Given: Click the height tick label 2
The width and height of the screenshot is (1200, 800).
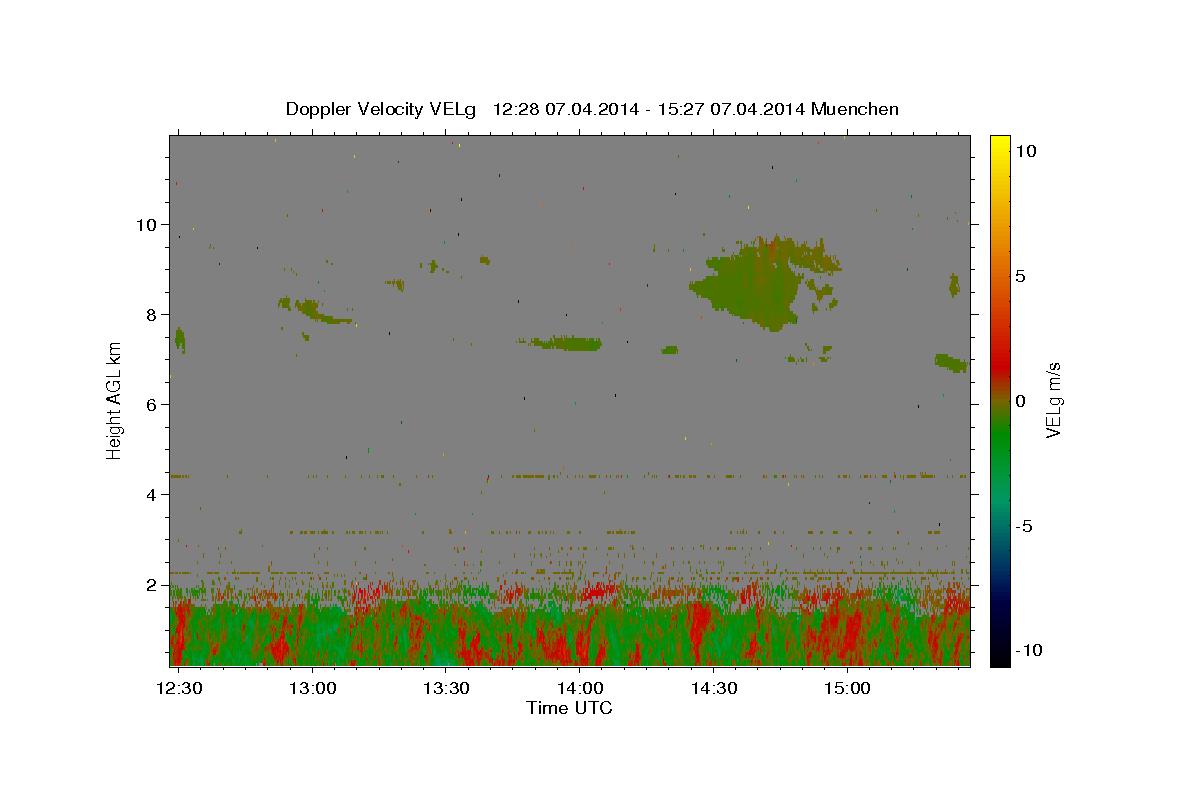Looking at the screenshot, I should tap(152, 585).
